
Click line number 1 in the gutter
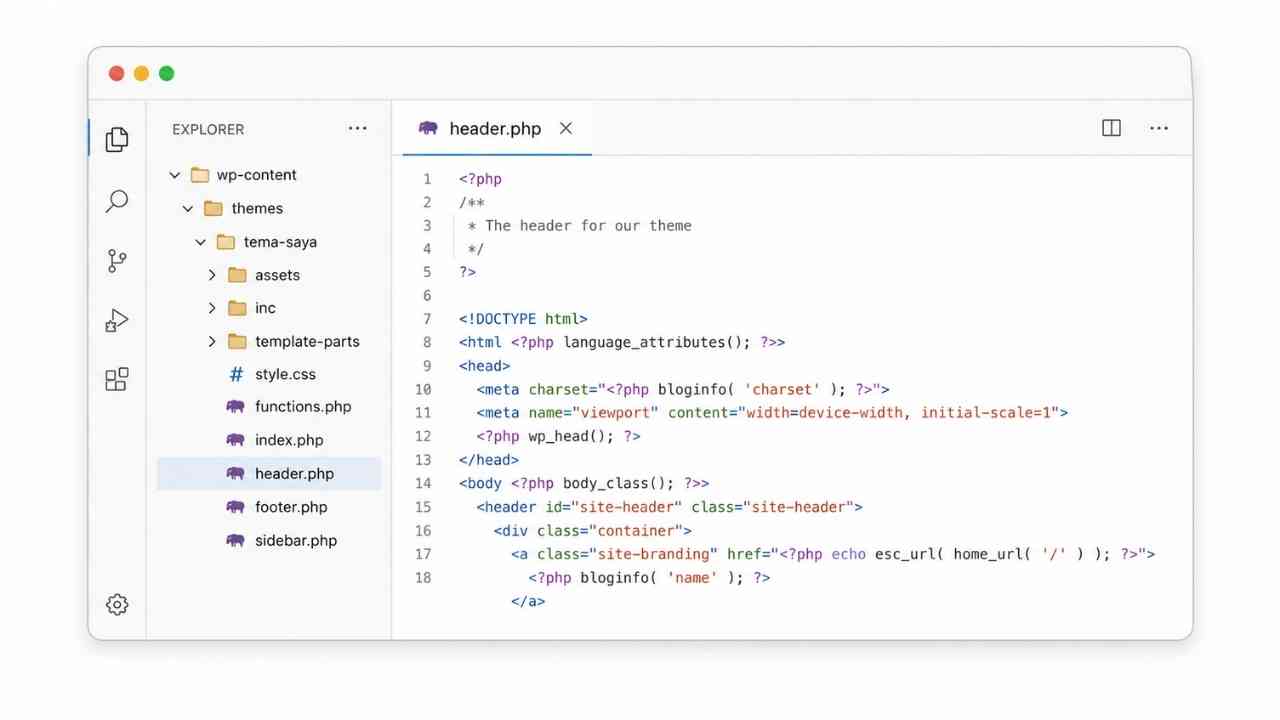pyautogui.click(x=427, y=179)
